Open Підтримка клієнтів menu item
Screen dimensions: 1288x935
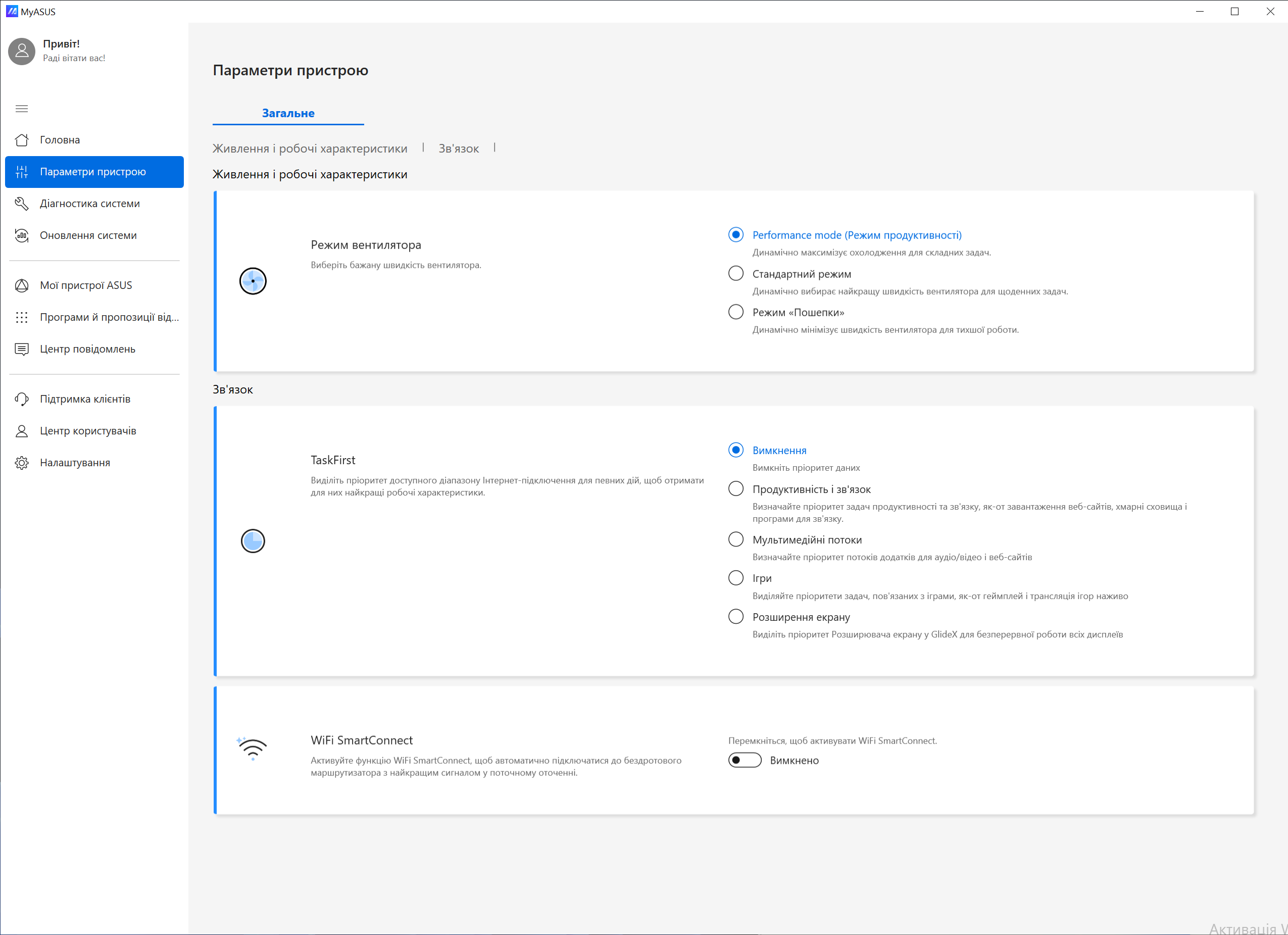pos(94,399)
